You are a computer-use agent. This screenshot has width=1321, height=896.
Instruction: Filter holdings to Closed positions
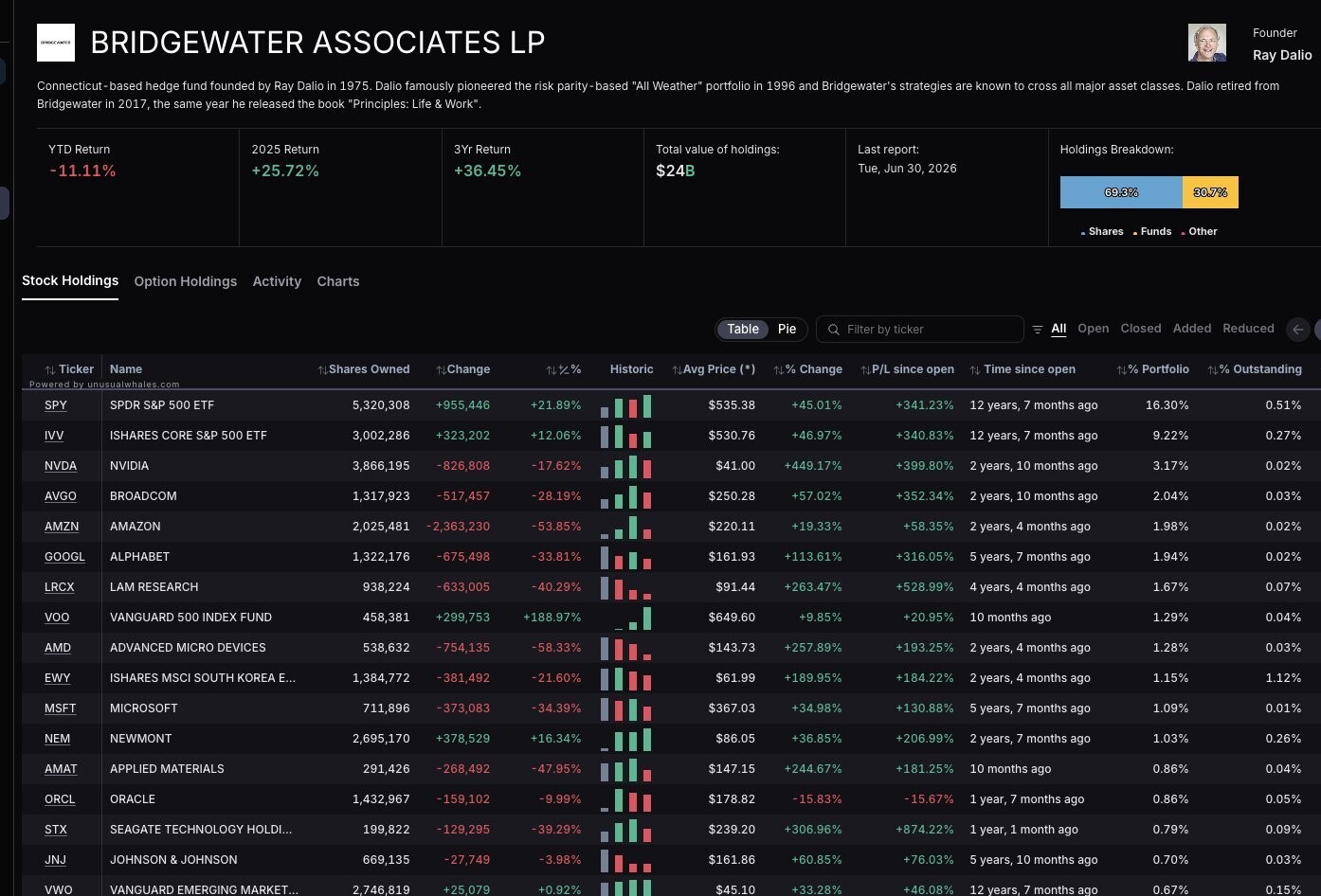click(1141, 329)
